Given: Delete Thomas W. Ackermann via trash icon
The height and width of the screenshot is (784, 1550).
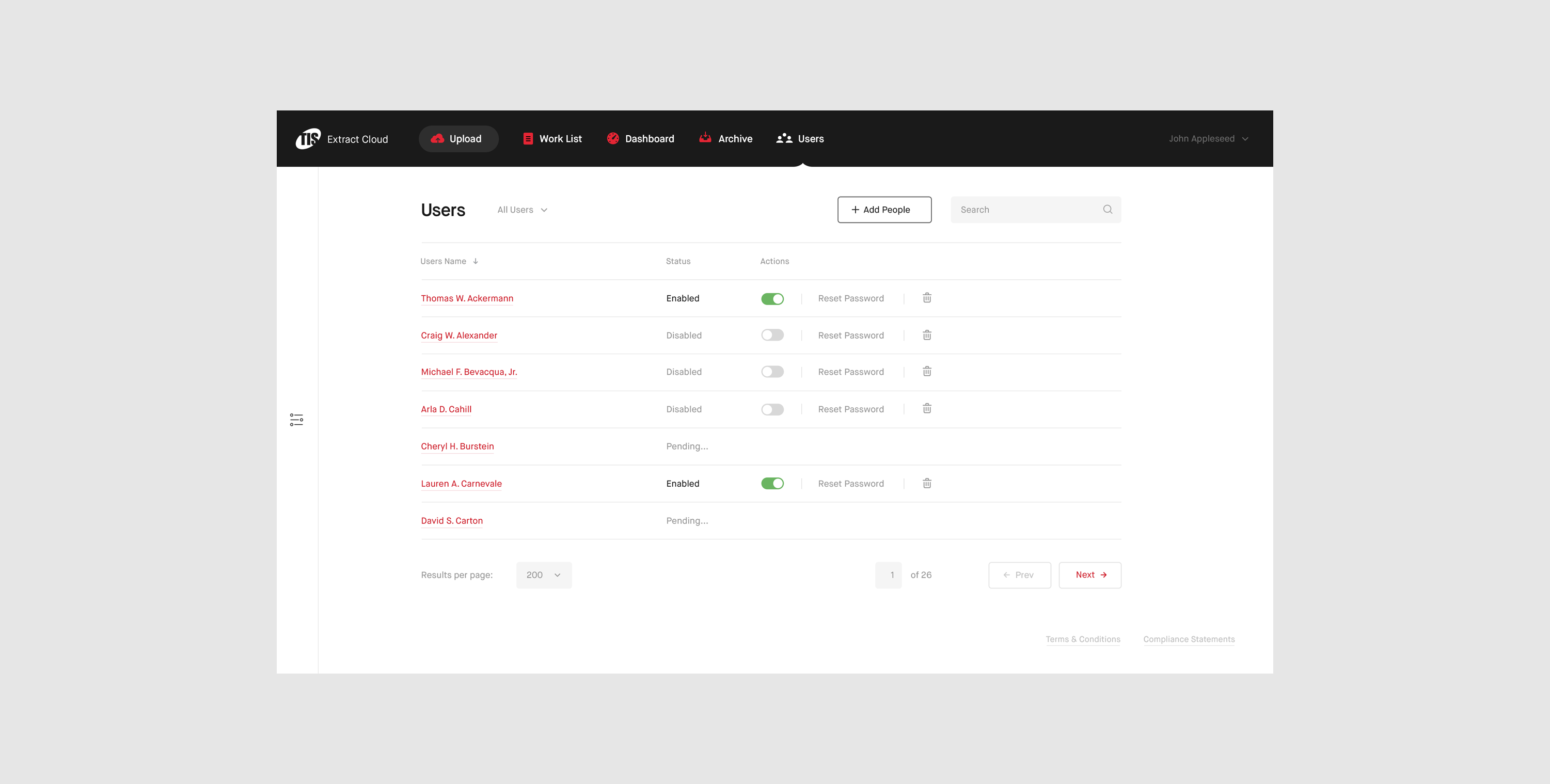Looking at the screenshot, I should click(x=927, y=298).
